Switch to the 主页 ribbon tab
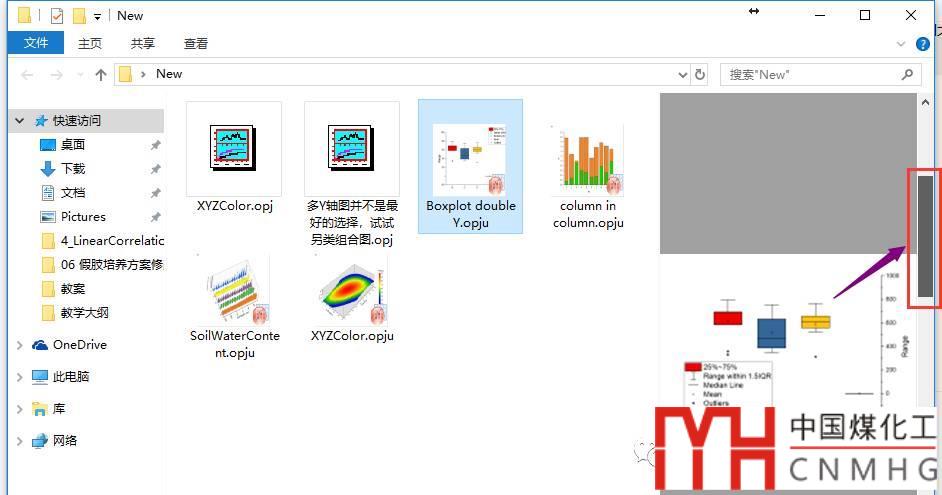Viewport: 942px width, 495px height. coord(90,43)
